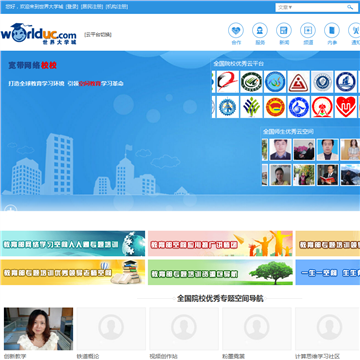Viewport: 360px width, 360px height.
Task: Expand the 文章 search type dropdown
Action: [285, 7]
